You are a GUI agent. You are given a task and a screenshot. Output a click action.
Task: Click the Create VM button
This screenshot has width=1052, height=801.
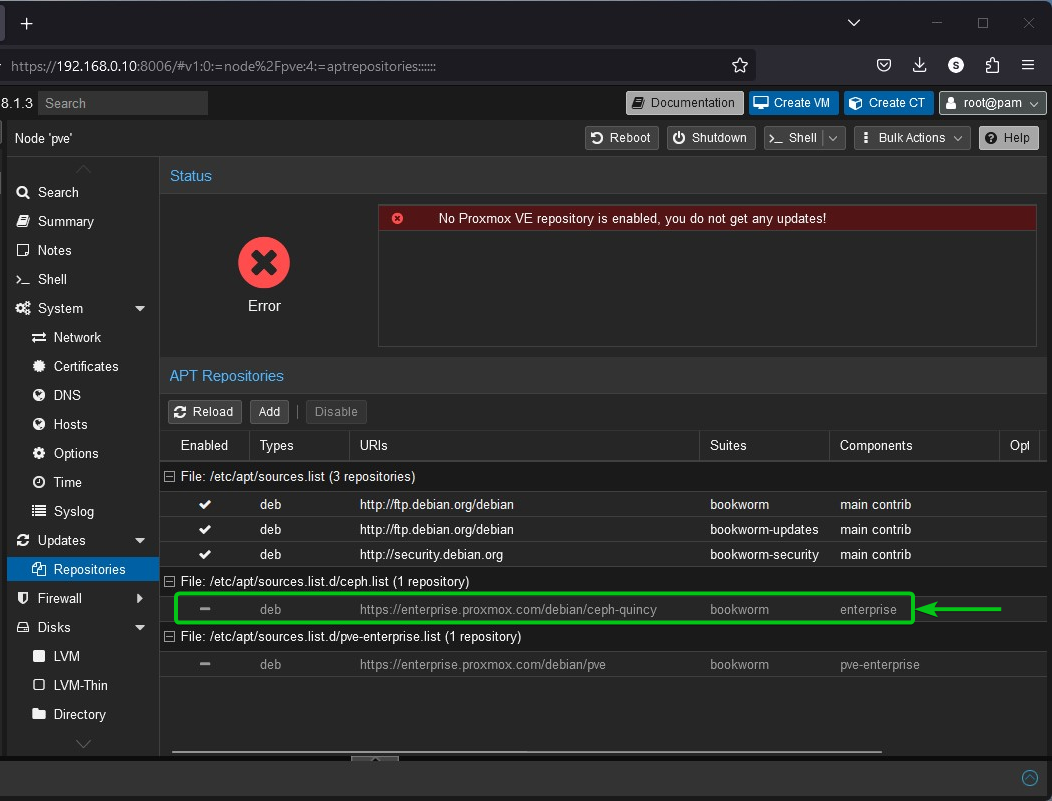(792, 103)
